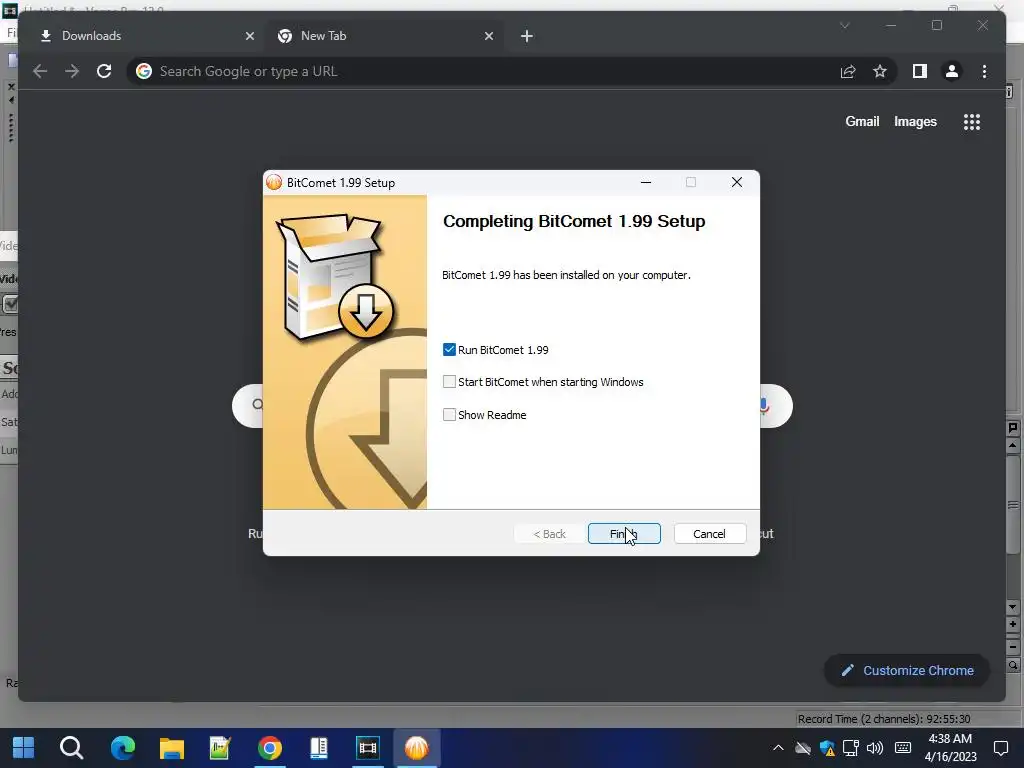Screen dimensions: 1024x768
Task: Open Google Chrome taskbar icon
Action: point(270,748)
